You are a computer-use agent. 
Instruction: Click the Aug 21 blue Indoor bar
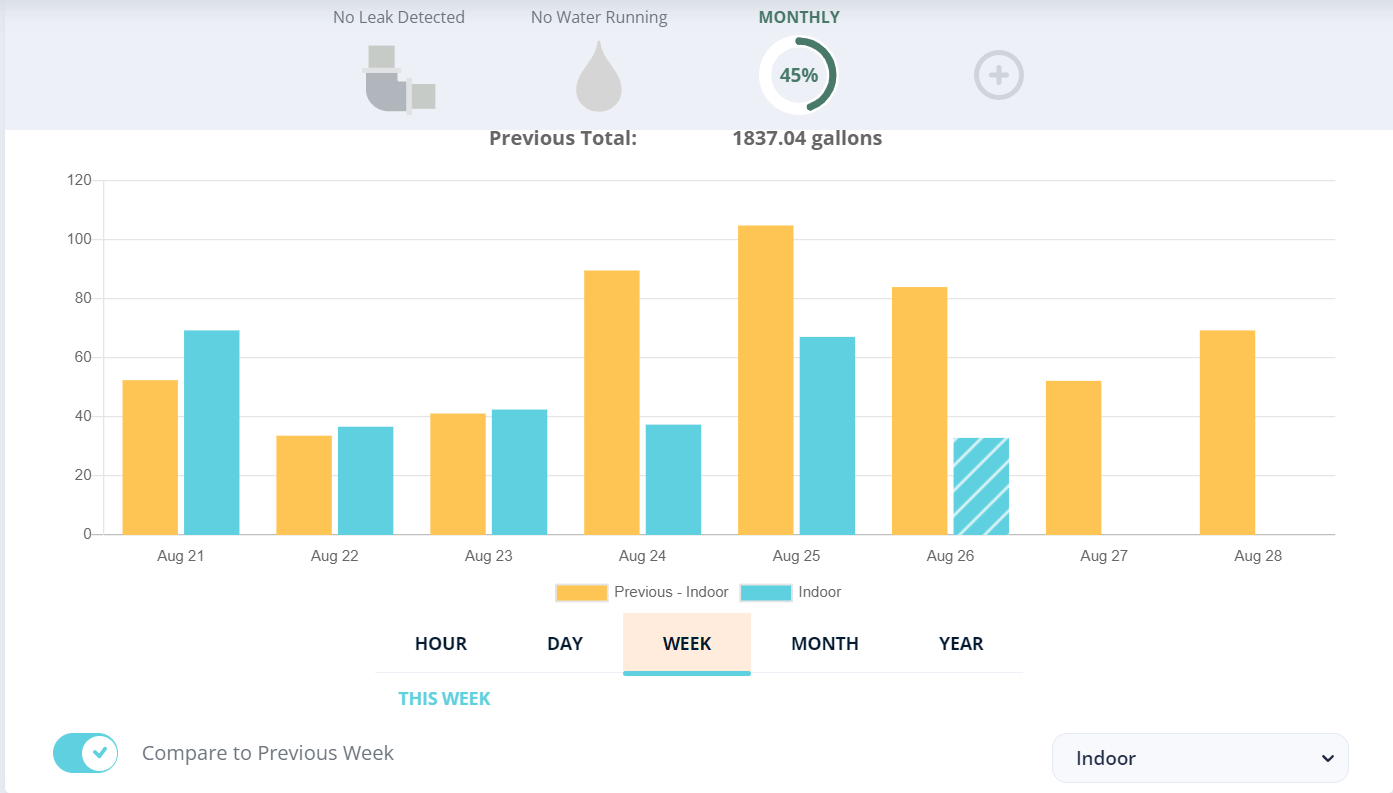pyautogui.click(x=211, y=432)
